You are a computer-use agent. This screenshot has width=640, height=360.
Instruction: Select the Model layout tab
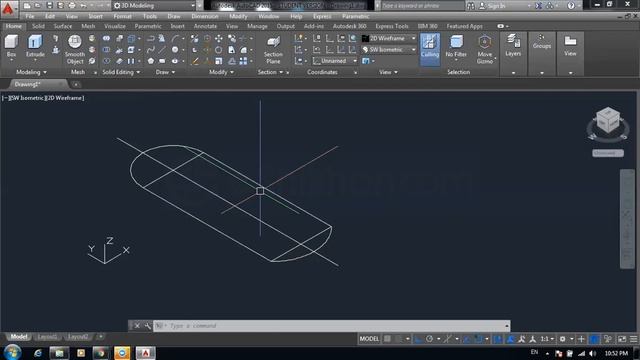(x=18, y=337)
